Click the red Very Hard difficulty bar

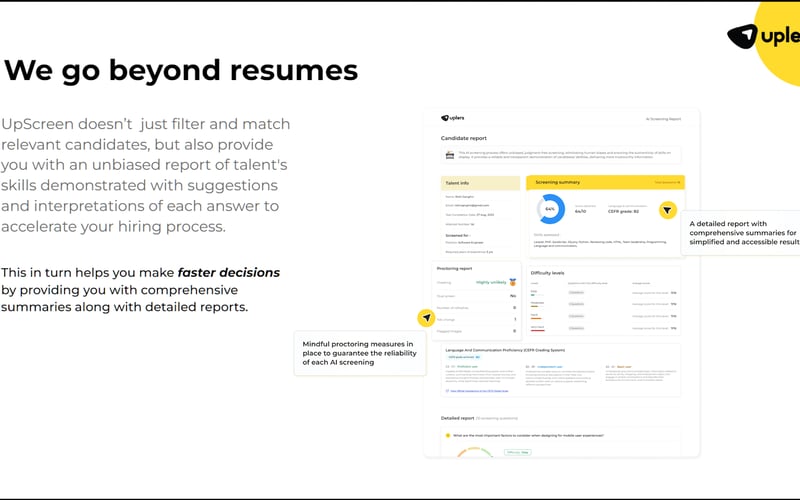point(538,331)
